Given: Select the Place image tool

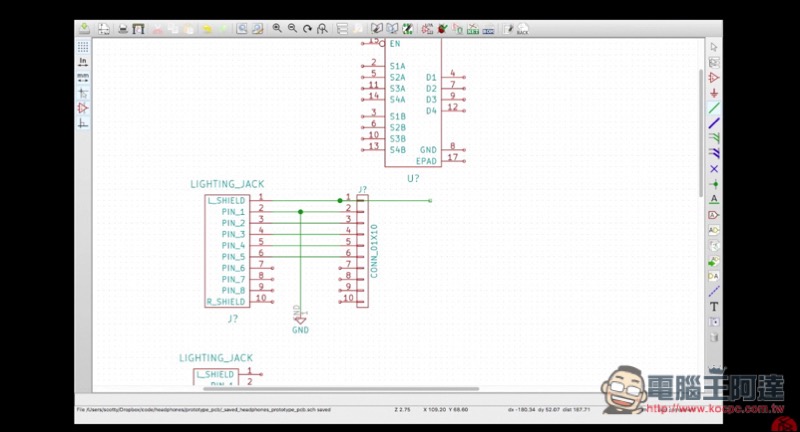Looking at the screenshot, I should click(714, 322).
